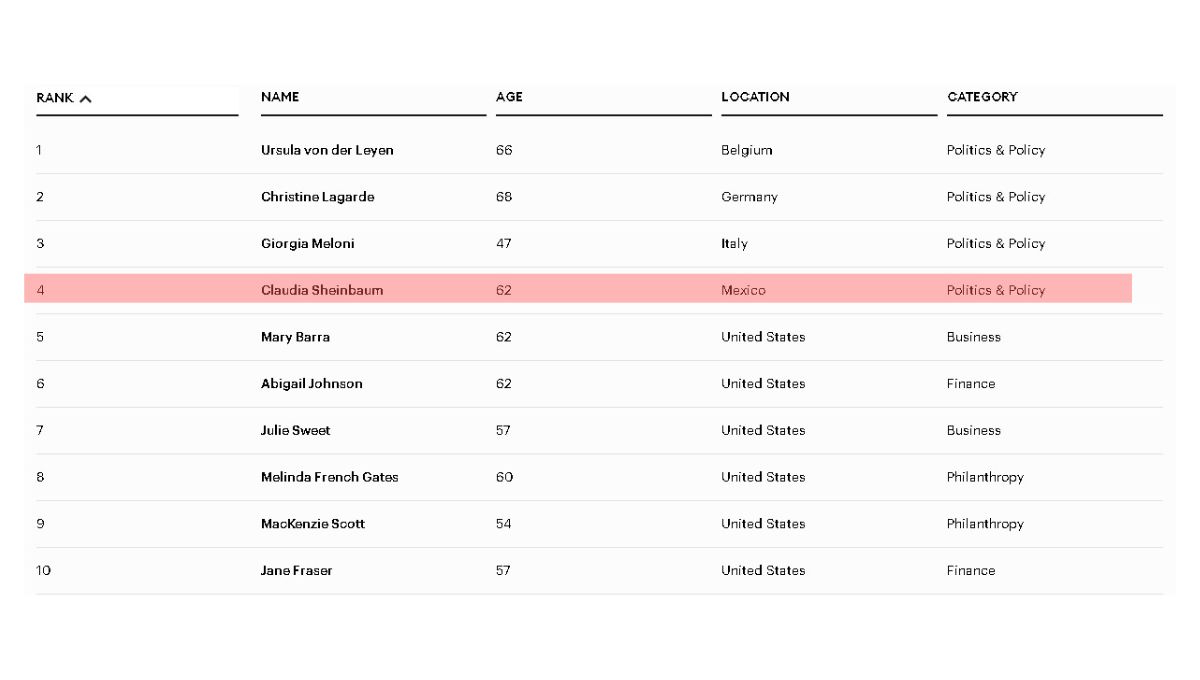Click Belgium location in first row
This screenshot has width=1200, height=680.
pos(747,150)
